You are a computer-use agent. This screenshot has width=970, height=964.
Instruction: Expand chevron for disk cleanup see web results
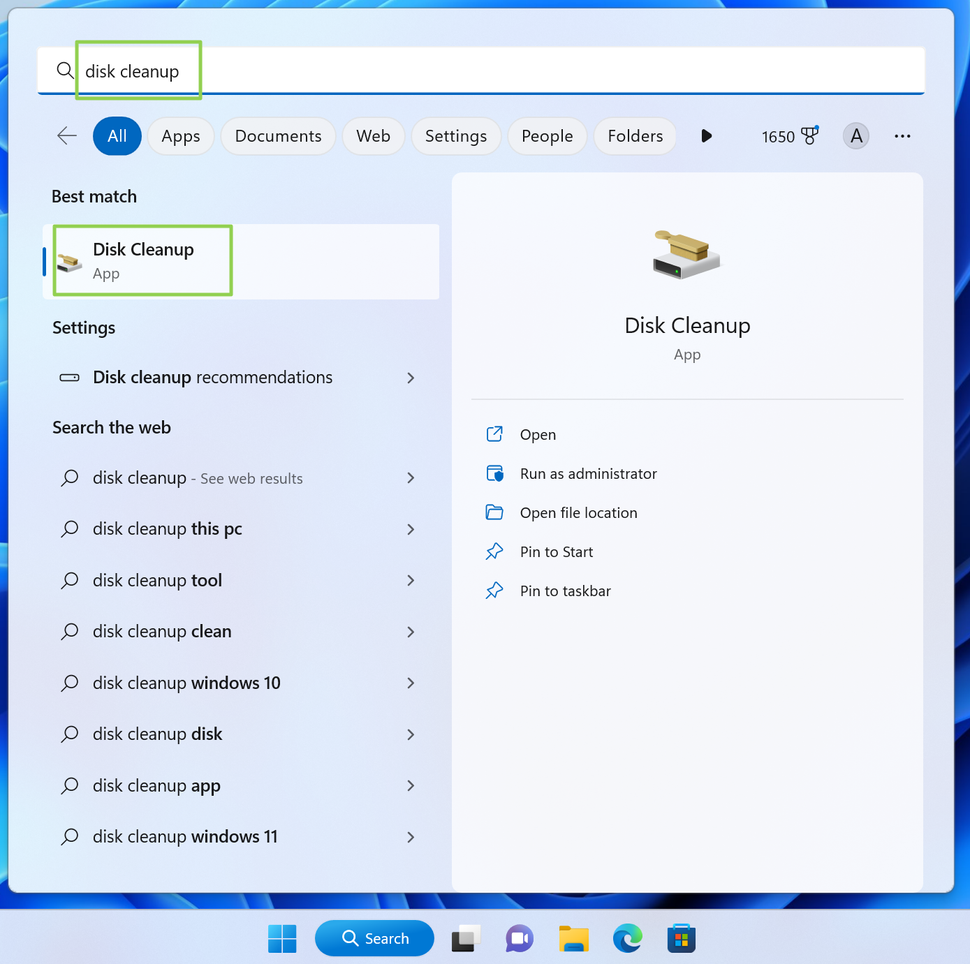click(x=411, y=478)
